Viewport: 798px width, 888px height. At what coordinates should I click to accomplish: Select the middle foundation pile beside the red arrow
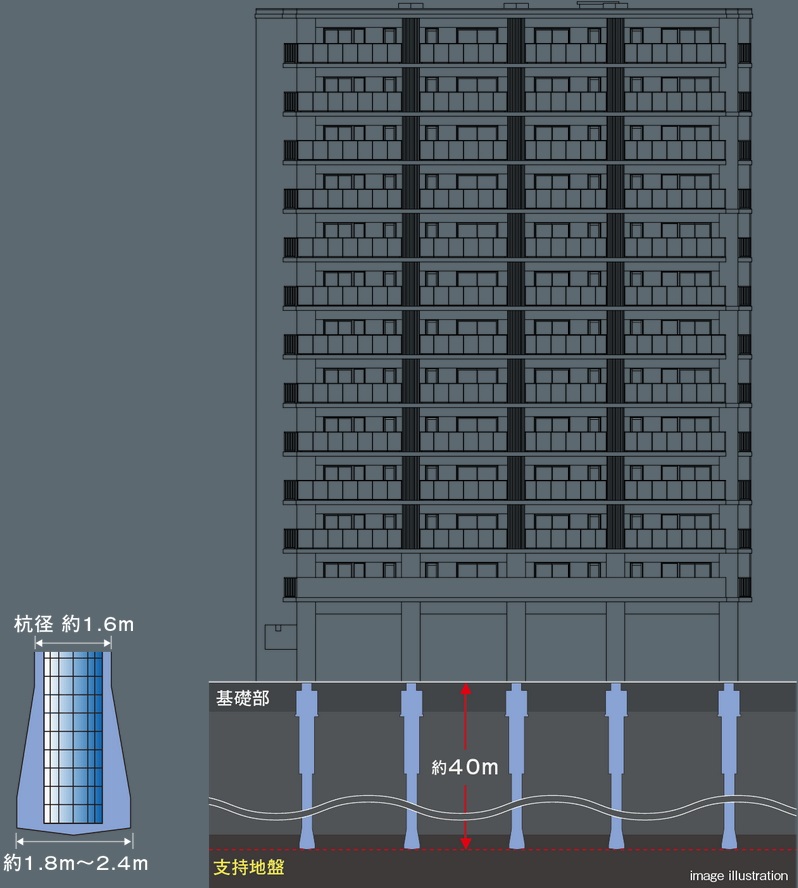coord(516,760)
